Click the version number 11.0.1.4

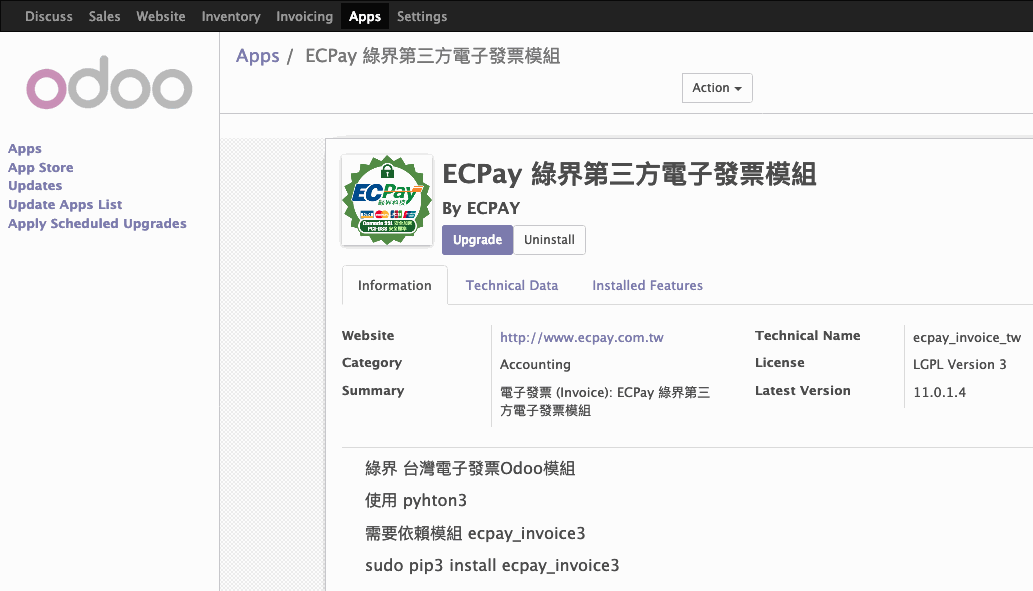pos(939,392)
